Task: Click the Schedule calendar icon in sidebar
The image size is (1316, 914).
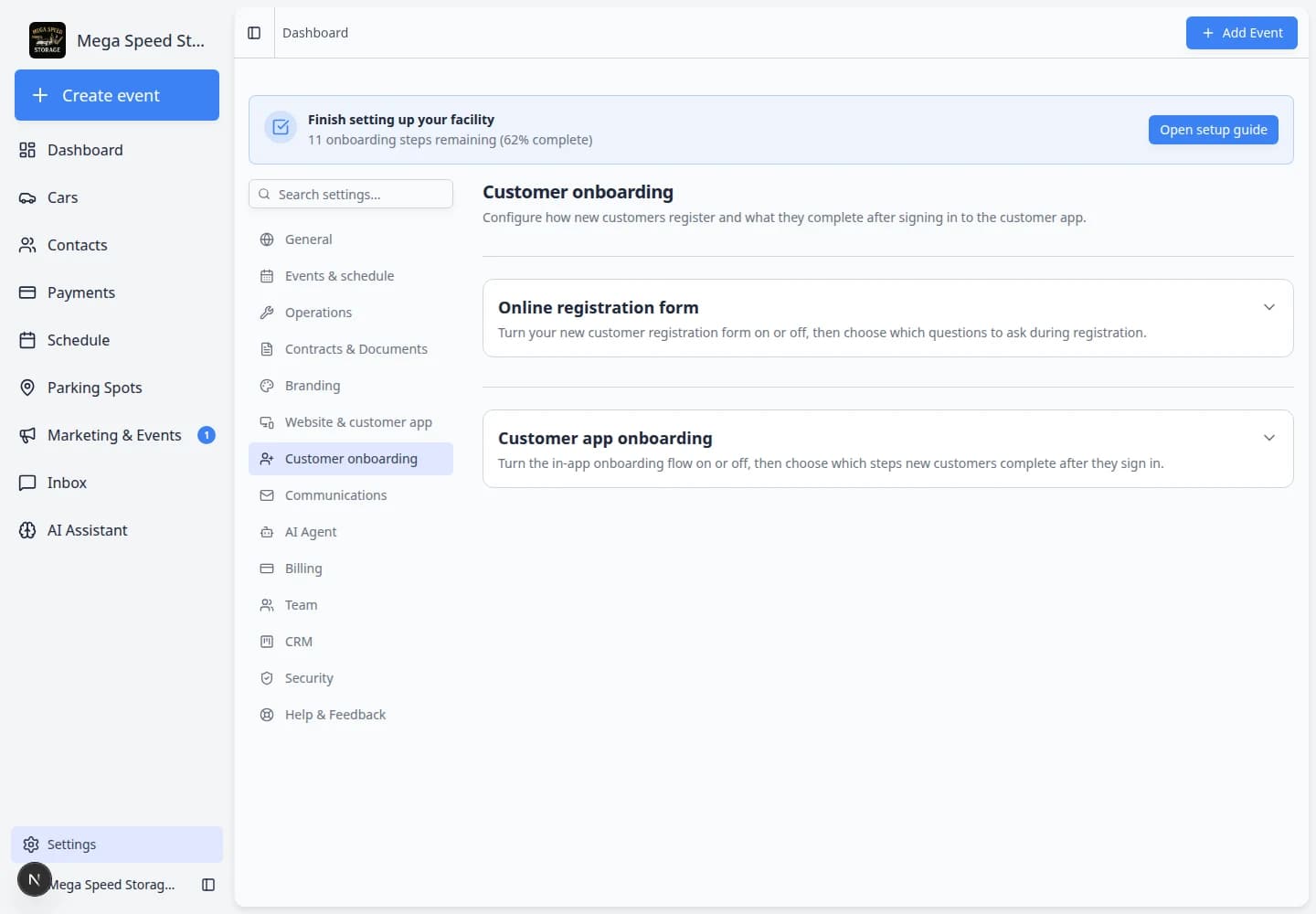Action: [27, 340]
